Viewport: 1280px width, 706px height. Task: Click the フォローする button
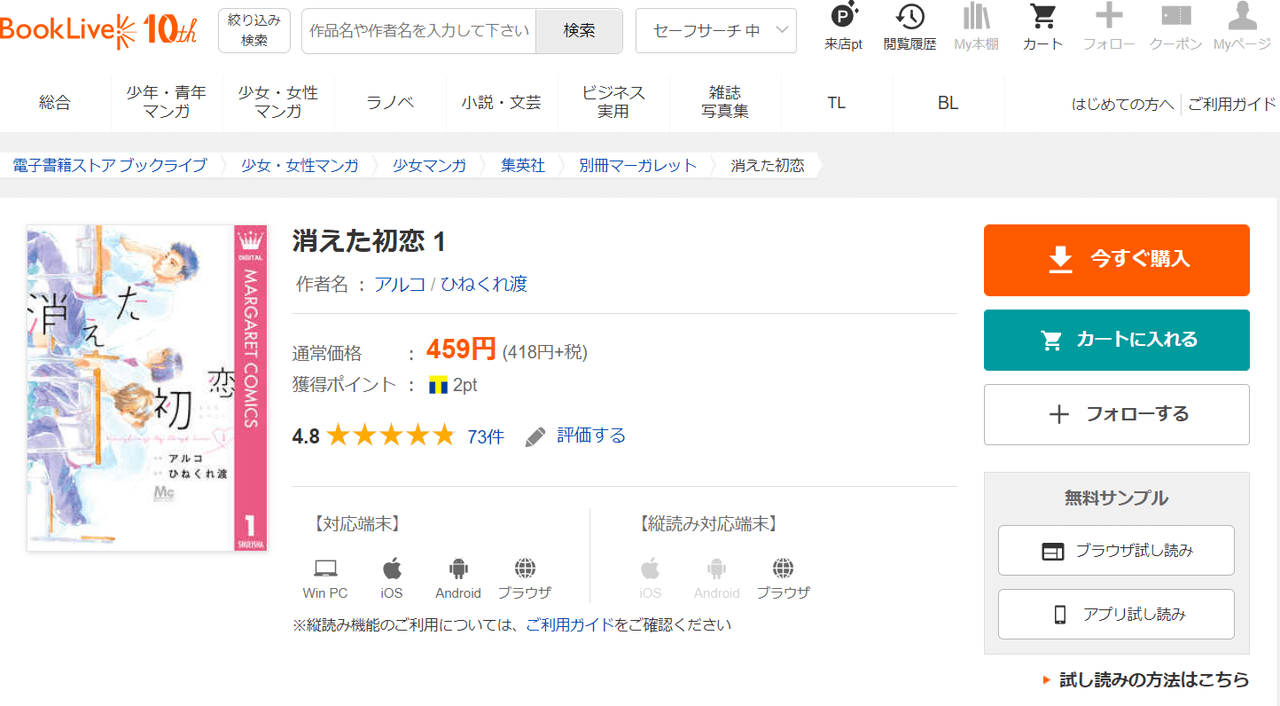pos(1116,414)
